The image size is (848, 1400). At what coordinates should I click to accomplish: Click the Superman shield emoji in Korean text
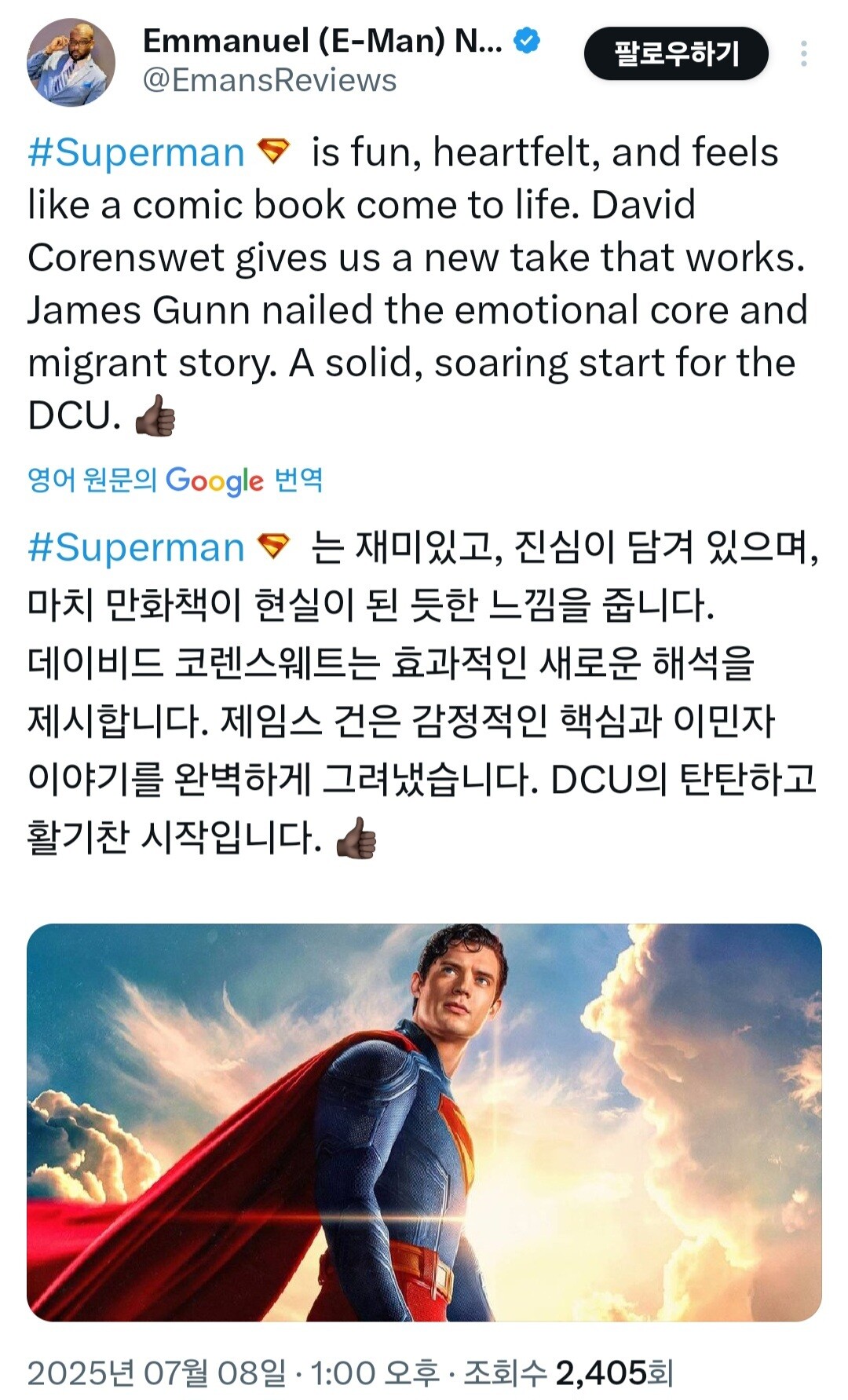coord(274,546)
